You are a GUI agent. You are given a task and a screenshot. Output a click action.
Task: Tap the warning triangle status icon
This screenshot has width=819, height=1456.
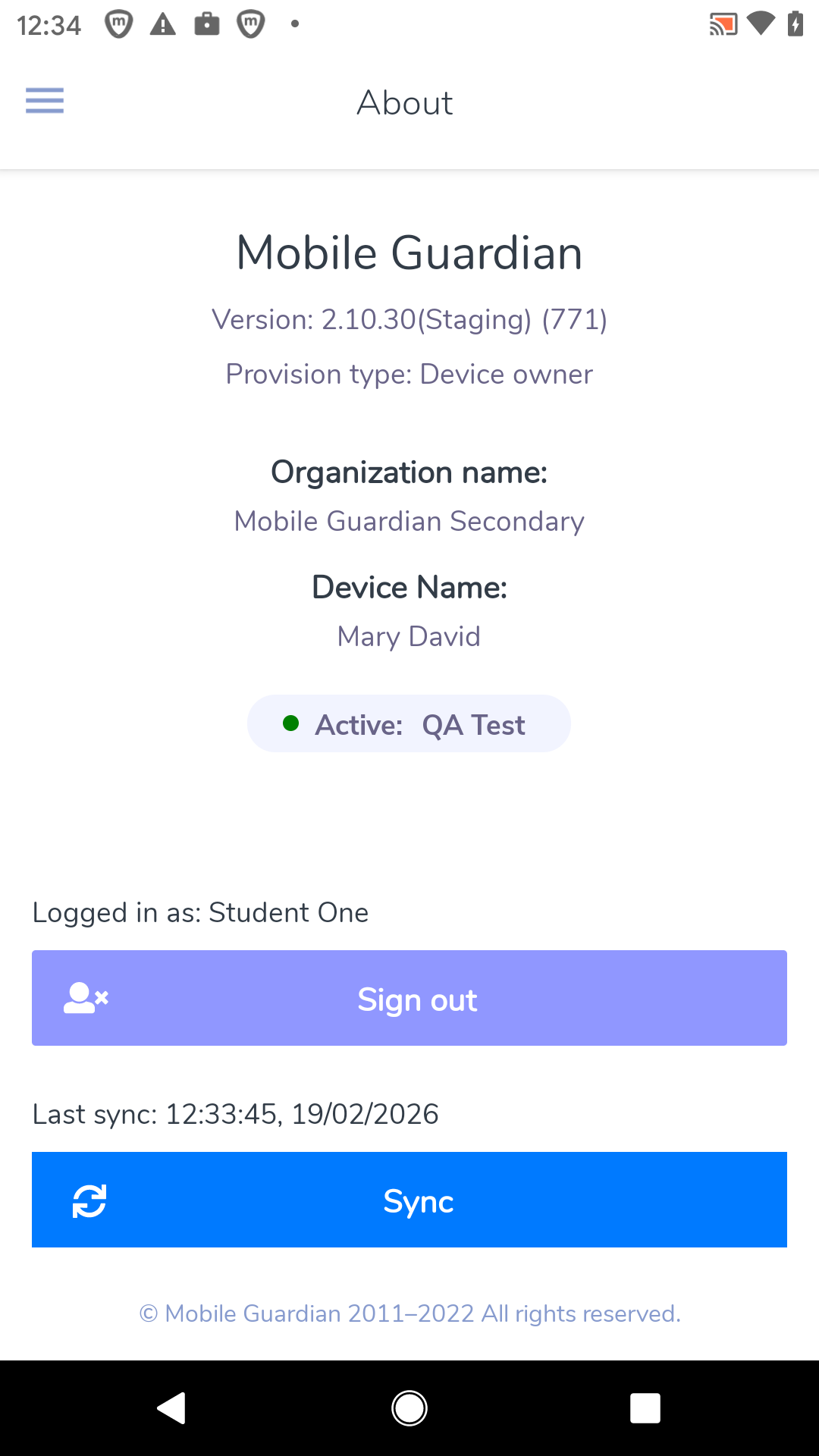(163, 25)
